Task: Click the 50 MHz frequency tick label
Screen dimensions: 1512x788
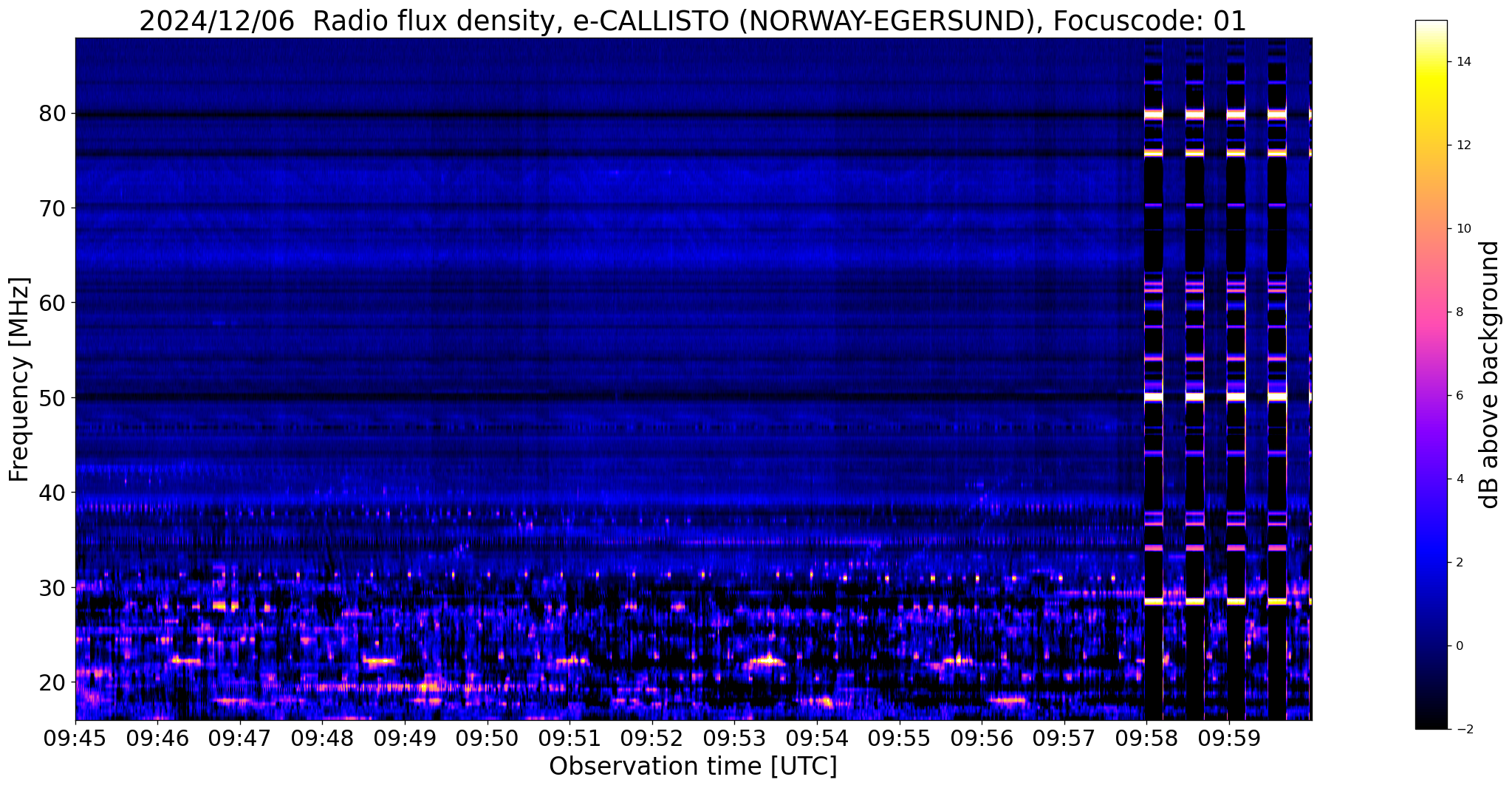Action: pos(53,397)
